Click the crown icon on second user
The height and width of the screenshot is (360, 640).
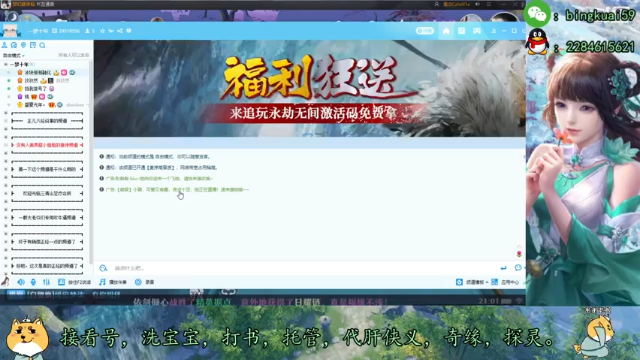click(x=43, y=80)
